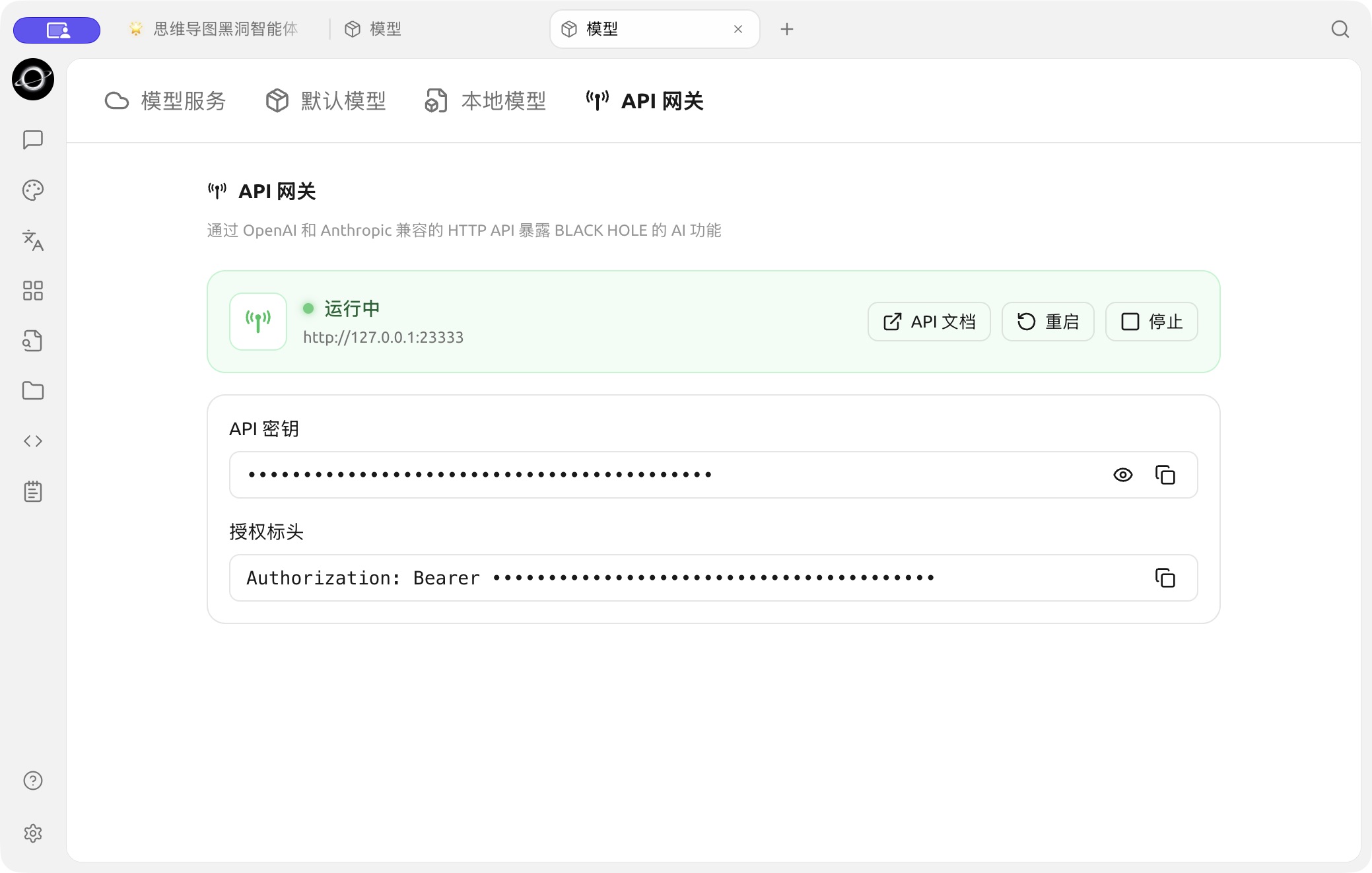Screen dimensions: 1372x873
Task: Click the search magnifier icon top right
Action: (x=1340, y=29)
